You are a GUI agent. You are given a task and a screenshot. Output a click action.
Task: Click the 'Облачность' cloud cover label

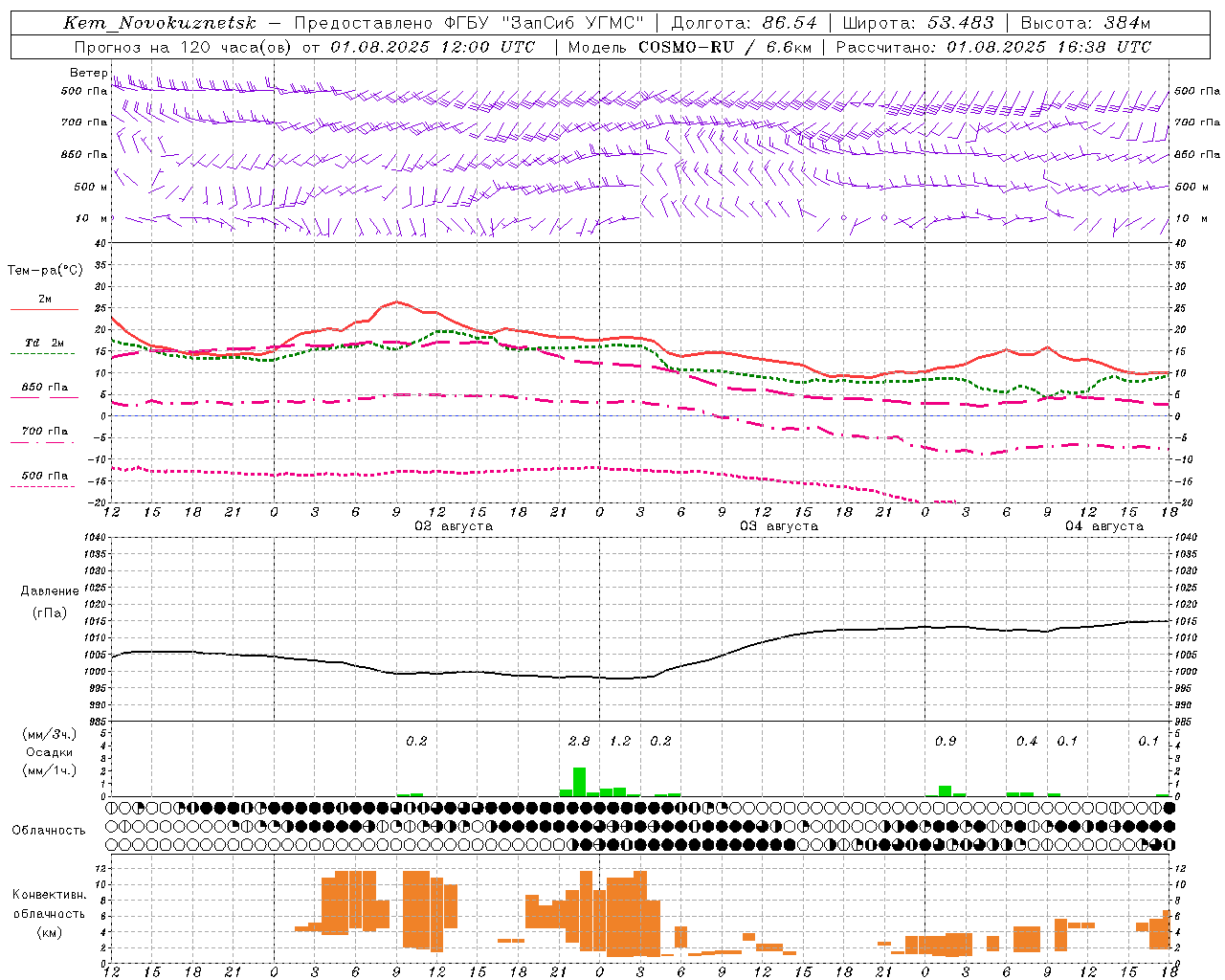pyautogui.click(x=49, y=831)
